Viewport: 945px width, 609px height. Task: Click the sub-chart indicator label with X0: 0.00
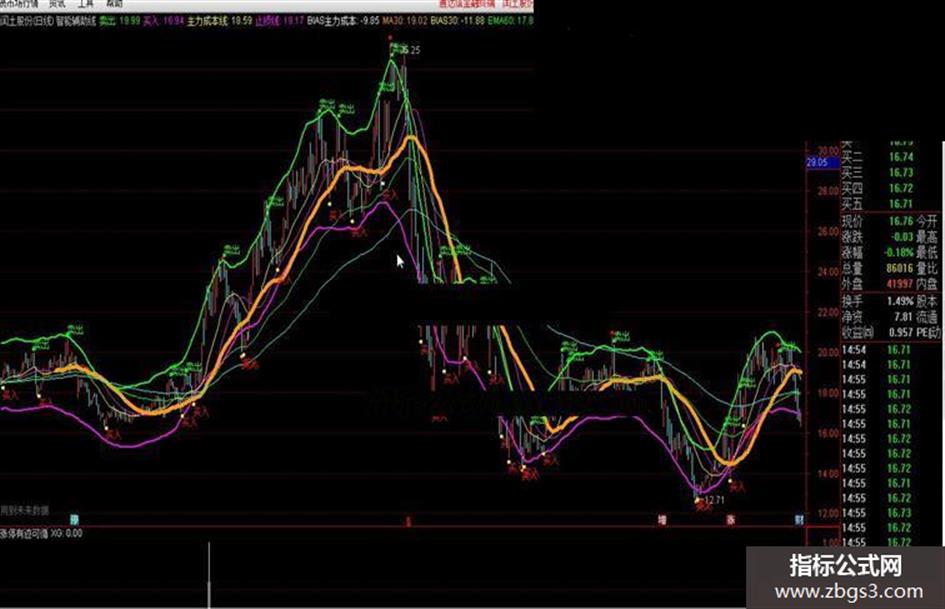coord(41,534)
